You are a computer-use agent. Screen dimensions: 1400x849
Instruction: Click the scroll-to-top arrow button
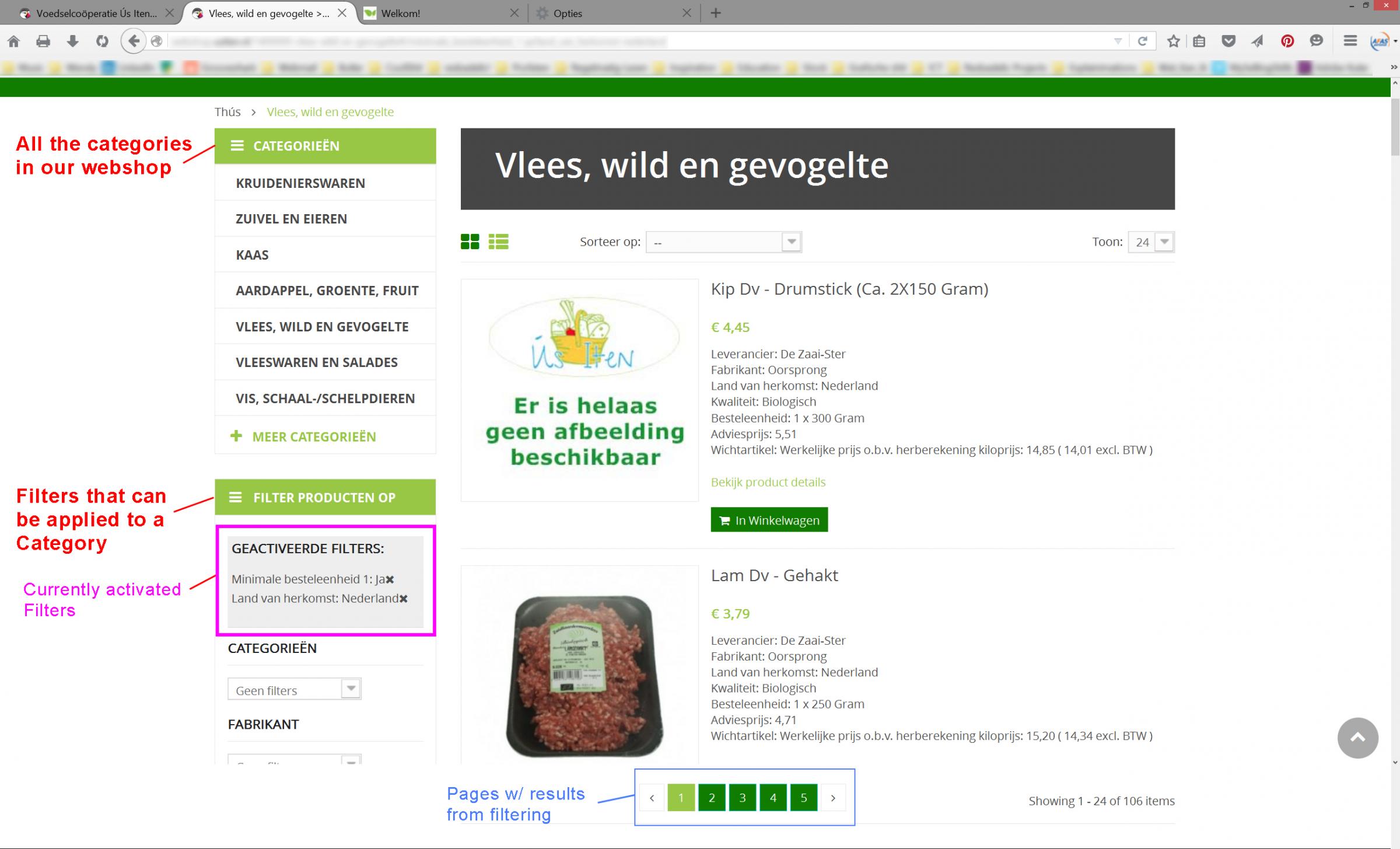(1357, 738)
